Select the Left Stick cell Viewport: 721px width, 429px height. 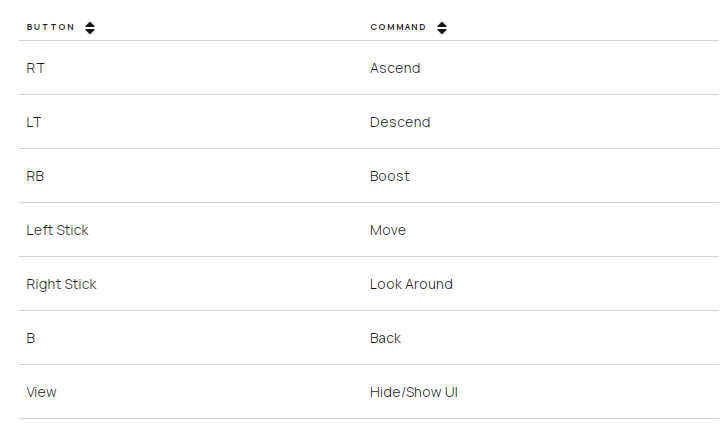[x=57, y=230]
